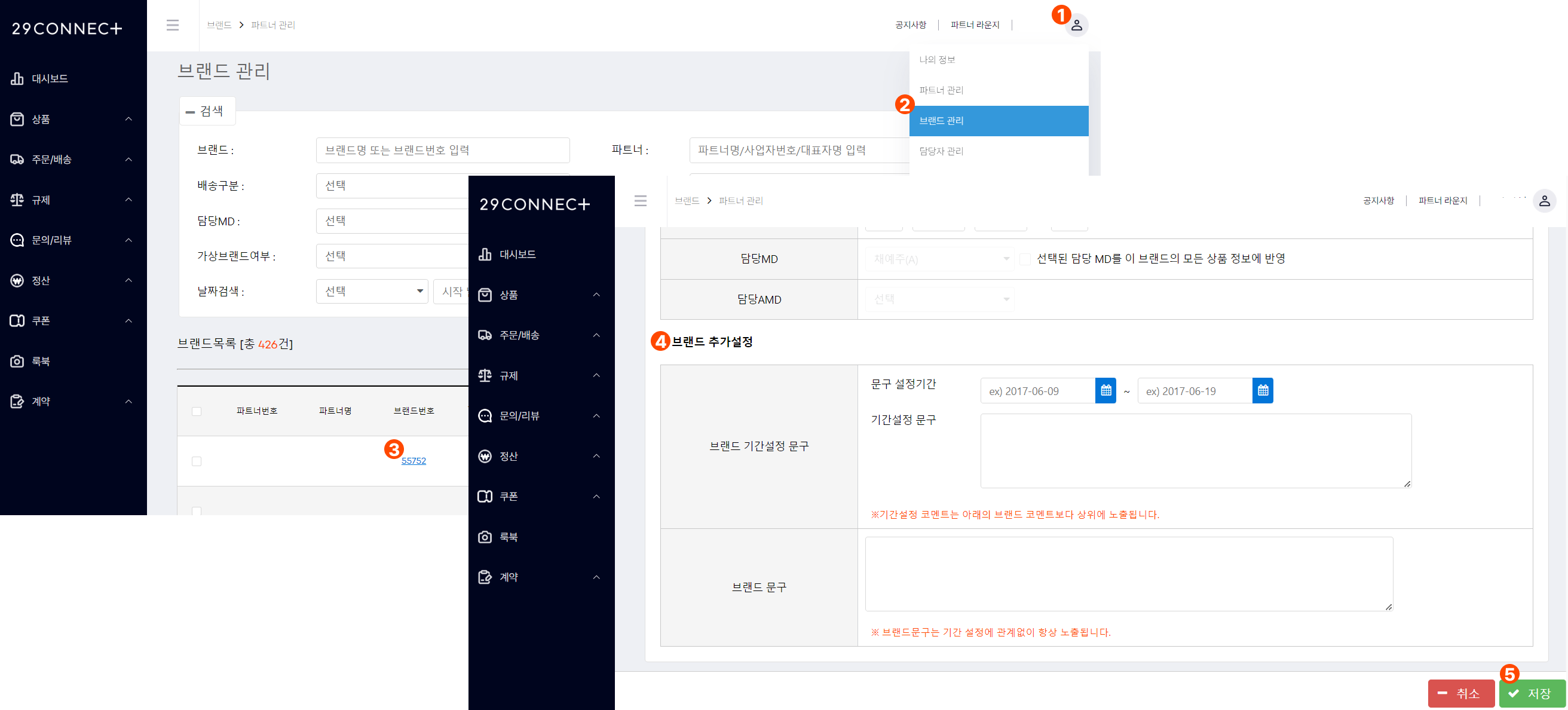Select 브랜드 관리 in profile menu
The height and width of the screenshot is (710, 1568).
999,121
